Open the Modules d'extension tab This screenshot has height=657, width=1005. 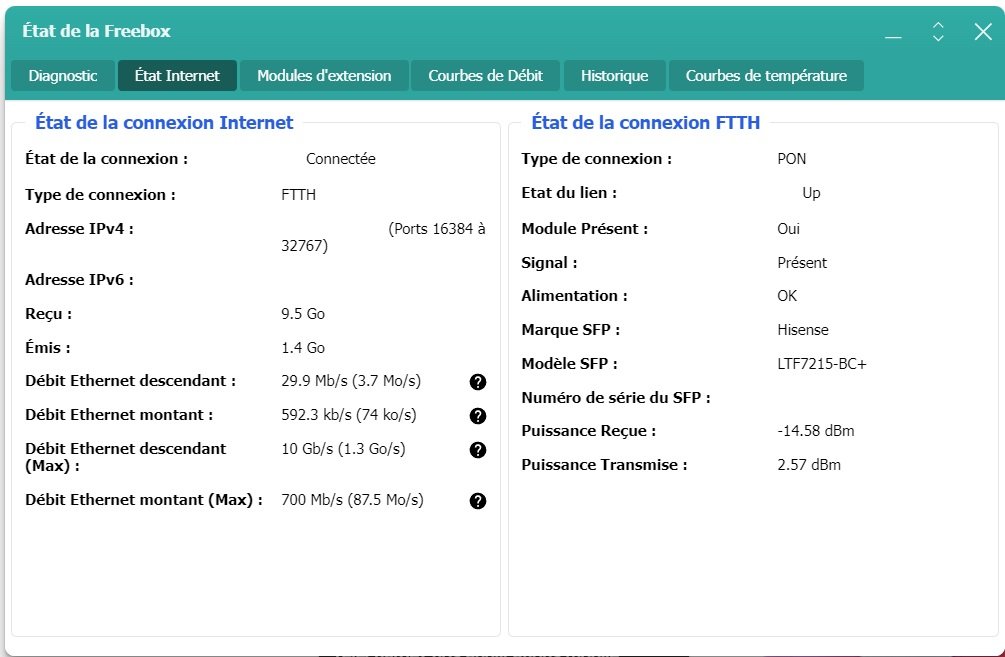point(324,76)
